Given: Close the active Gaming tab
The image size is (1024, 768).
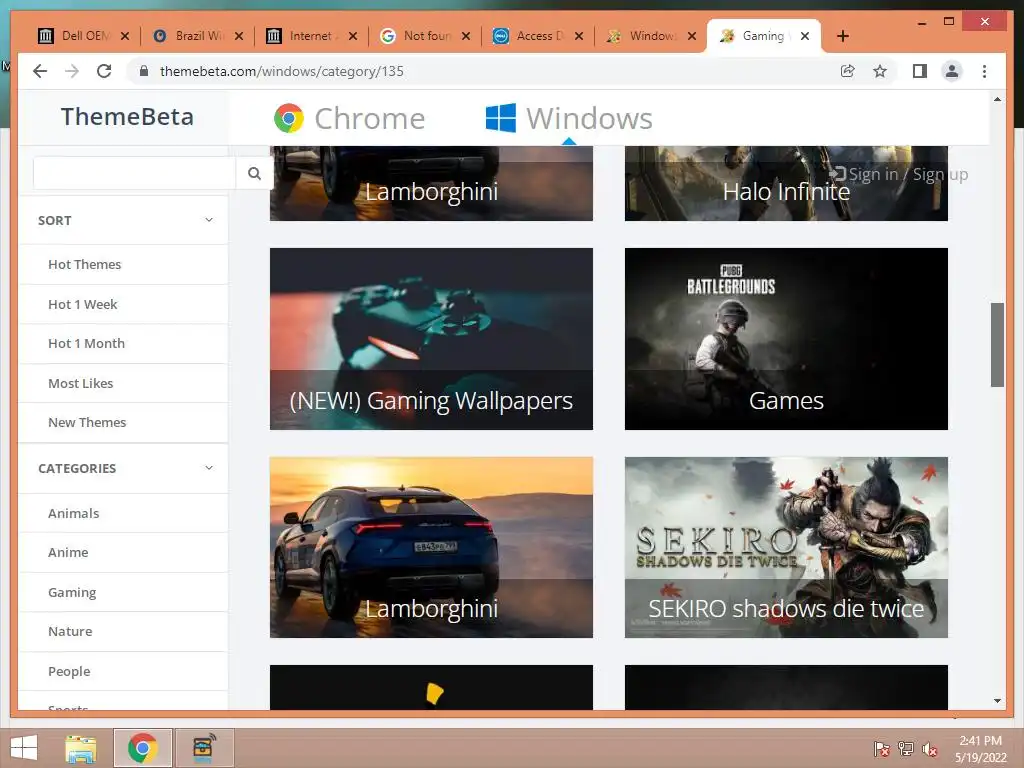Looking at the screenshot, I should 805,36.
